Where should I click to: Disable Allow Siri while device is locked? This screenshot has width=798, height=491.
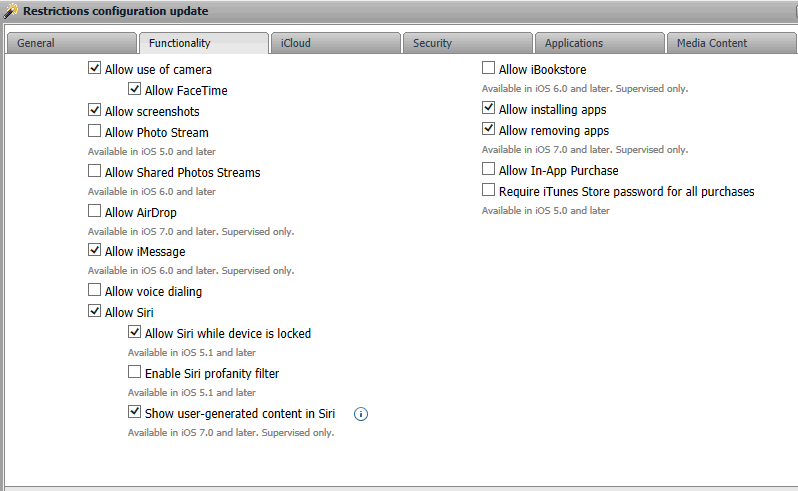(x=135, y=333)
